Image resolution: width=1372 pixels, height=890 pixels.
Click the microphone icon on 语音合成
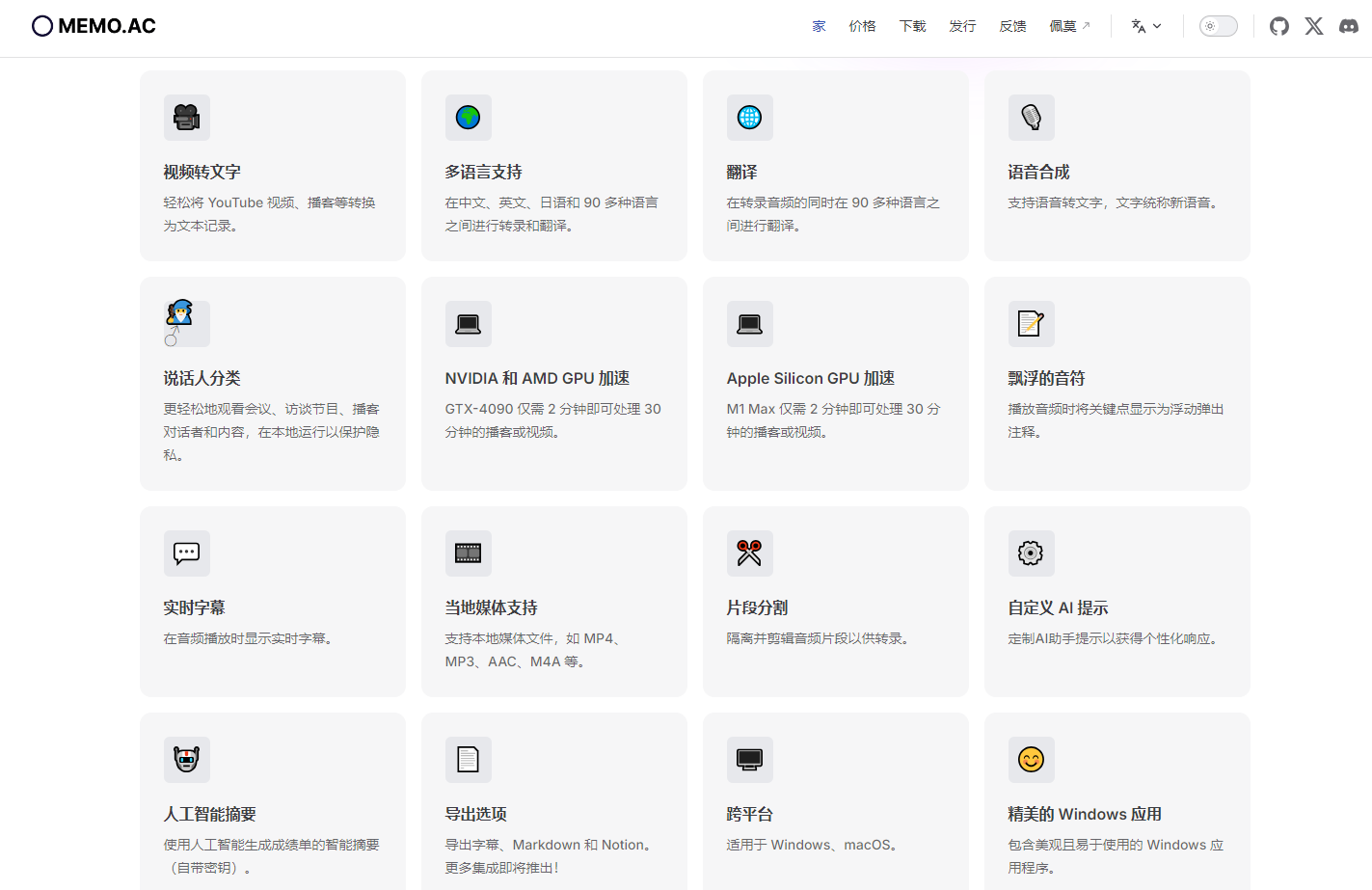pos(1032,118)
